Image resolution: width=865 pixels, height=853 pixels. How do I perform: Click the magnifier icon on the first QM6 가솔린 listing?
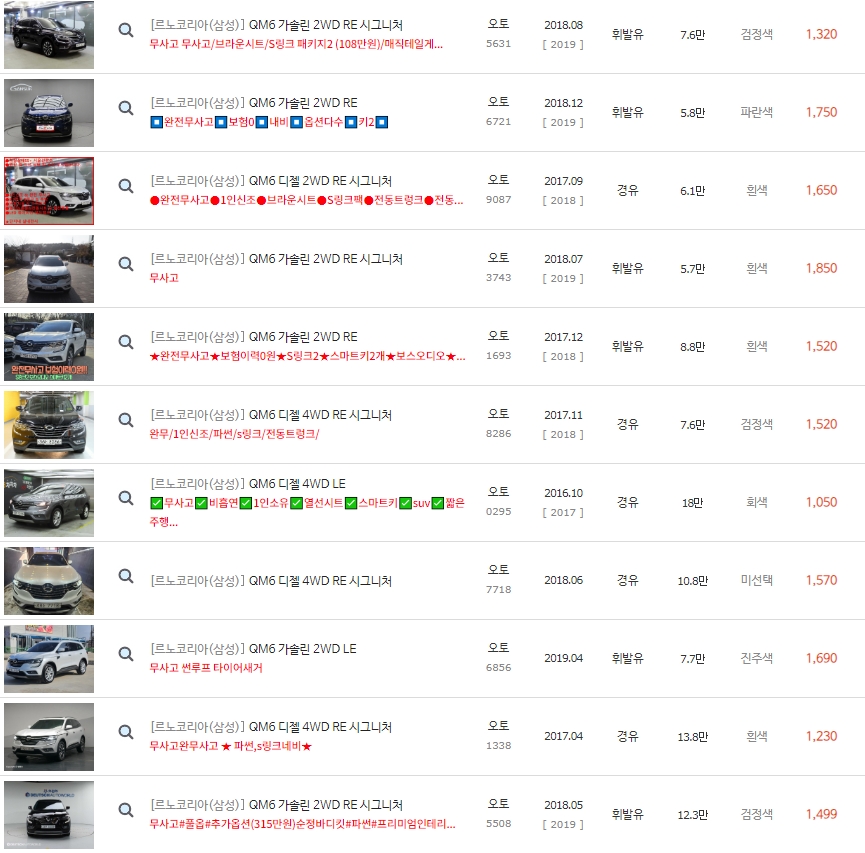[125, 30]
